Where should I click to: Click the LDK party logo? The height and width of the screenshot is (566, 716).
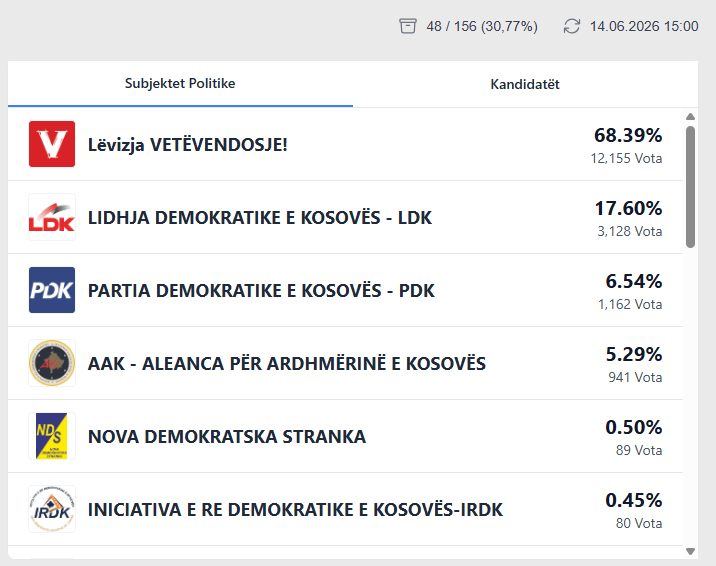coord(52,217)
